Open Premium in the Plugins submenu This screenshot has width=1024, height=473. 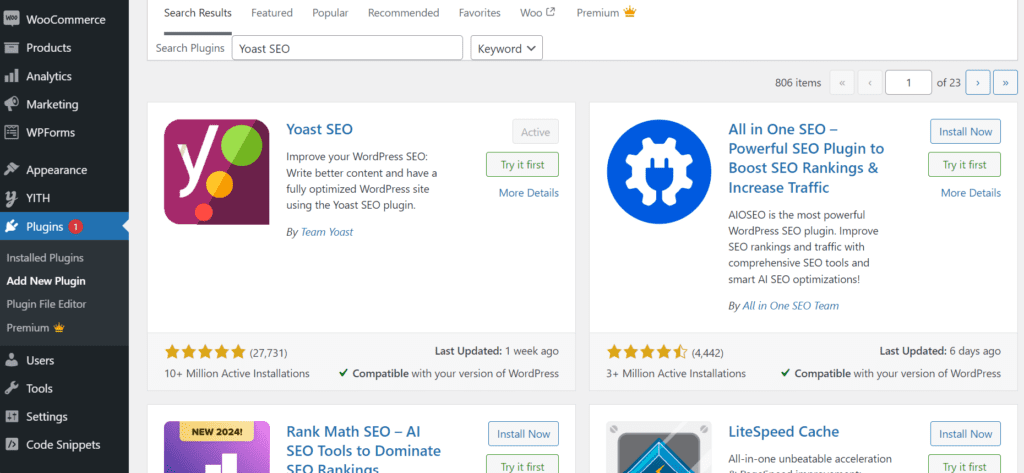pyautogui.click(x=36, y=327)
